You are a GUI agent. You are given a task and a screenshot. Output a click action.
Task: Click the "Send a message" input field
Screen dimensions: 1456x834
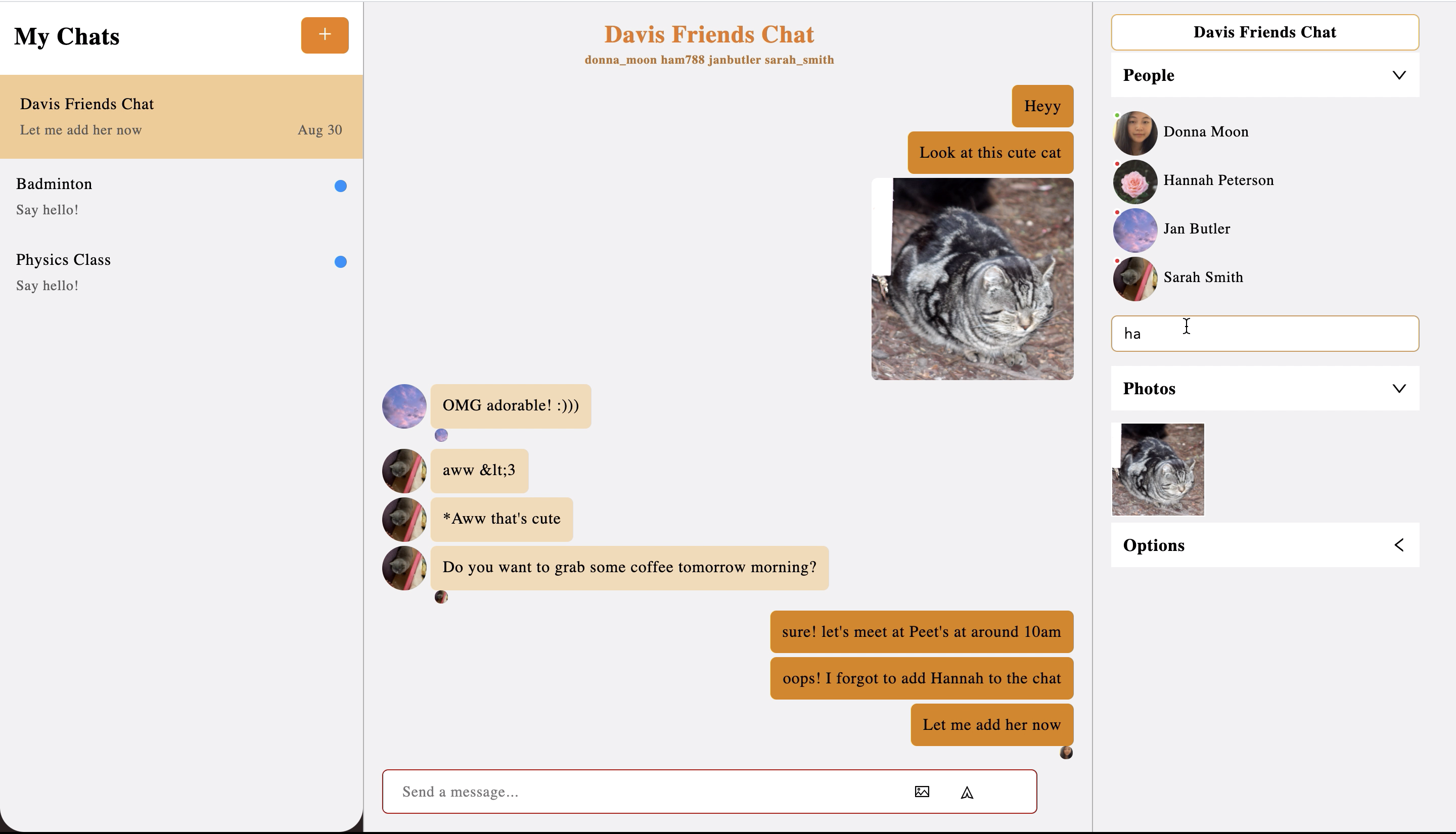click(630, 792)
